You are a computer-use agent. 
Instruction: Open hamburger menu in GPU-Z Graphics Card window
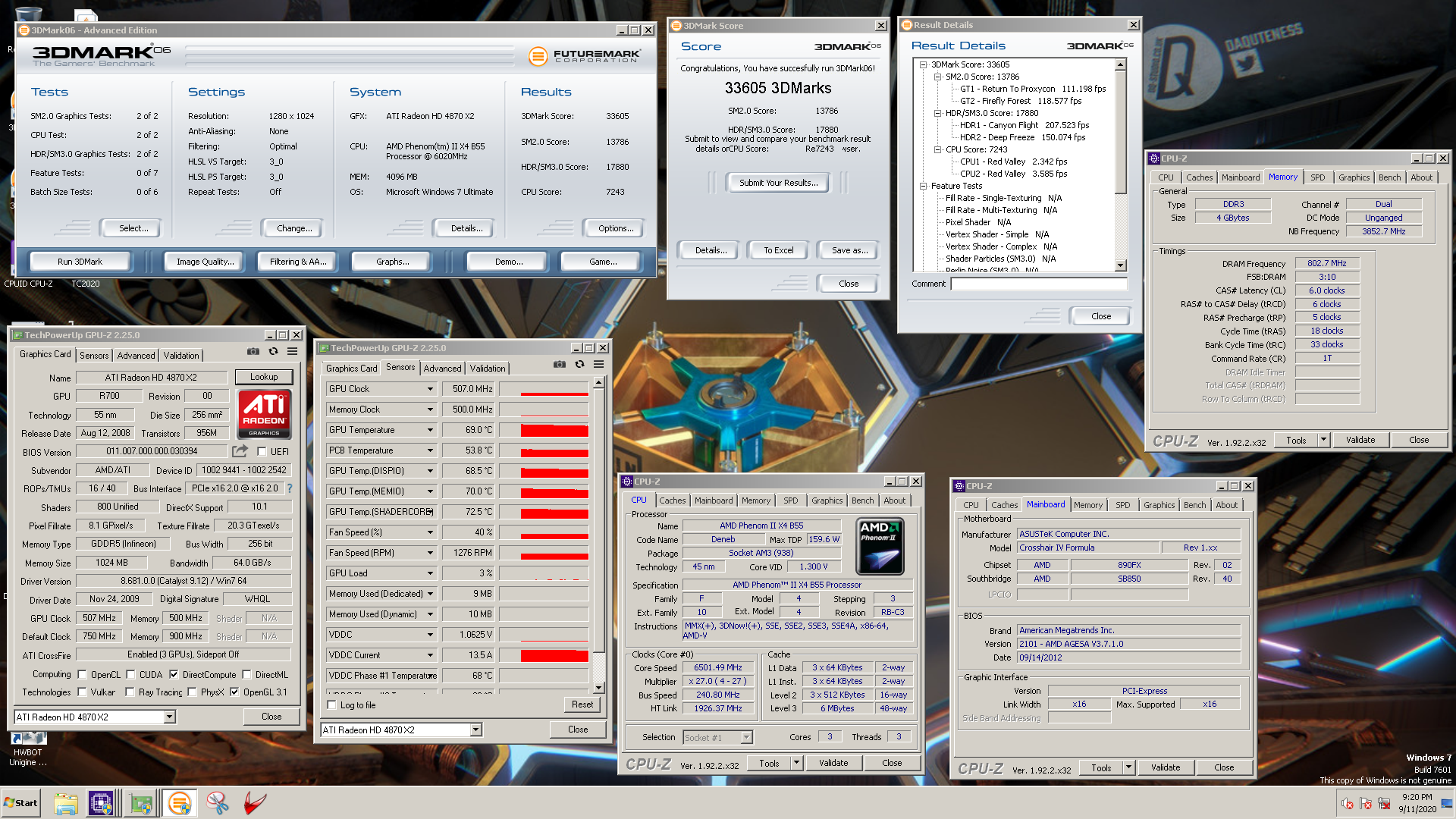point(292,352)
